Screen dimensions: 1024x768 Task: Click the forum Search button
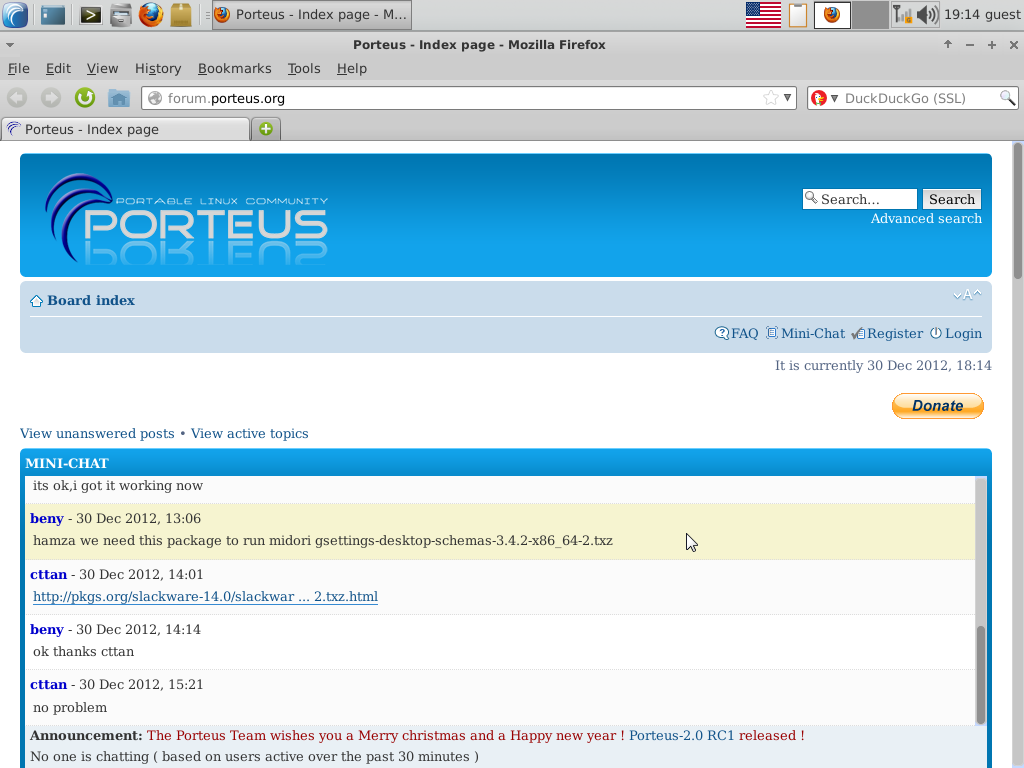952,199
